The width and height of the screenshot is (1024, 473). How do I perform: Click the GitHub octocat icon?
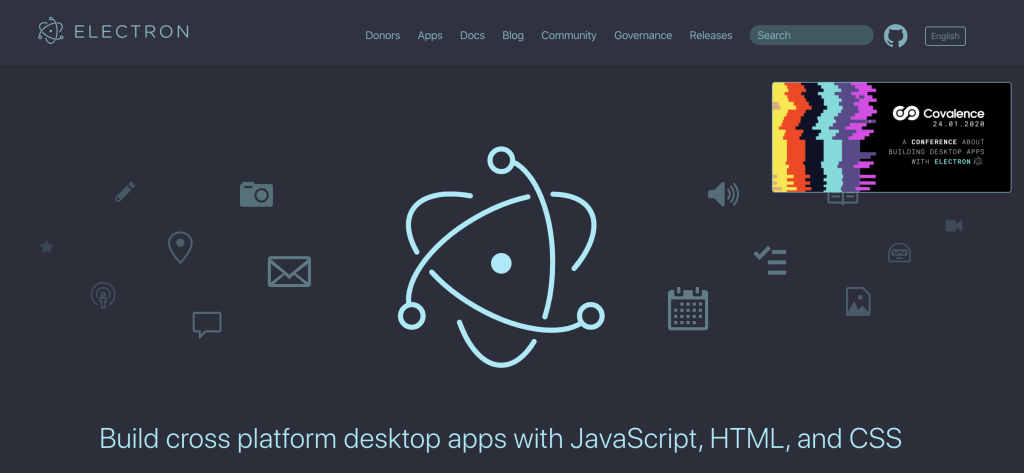[896, 36]
